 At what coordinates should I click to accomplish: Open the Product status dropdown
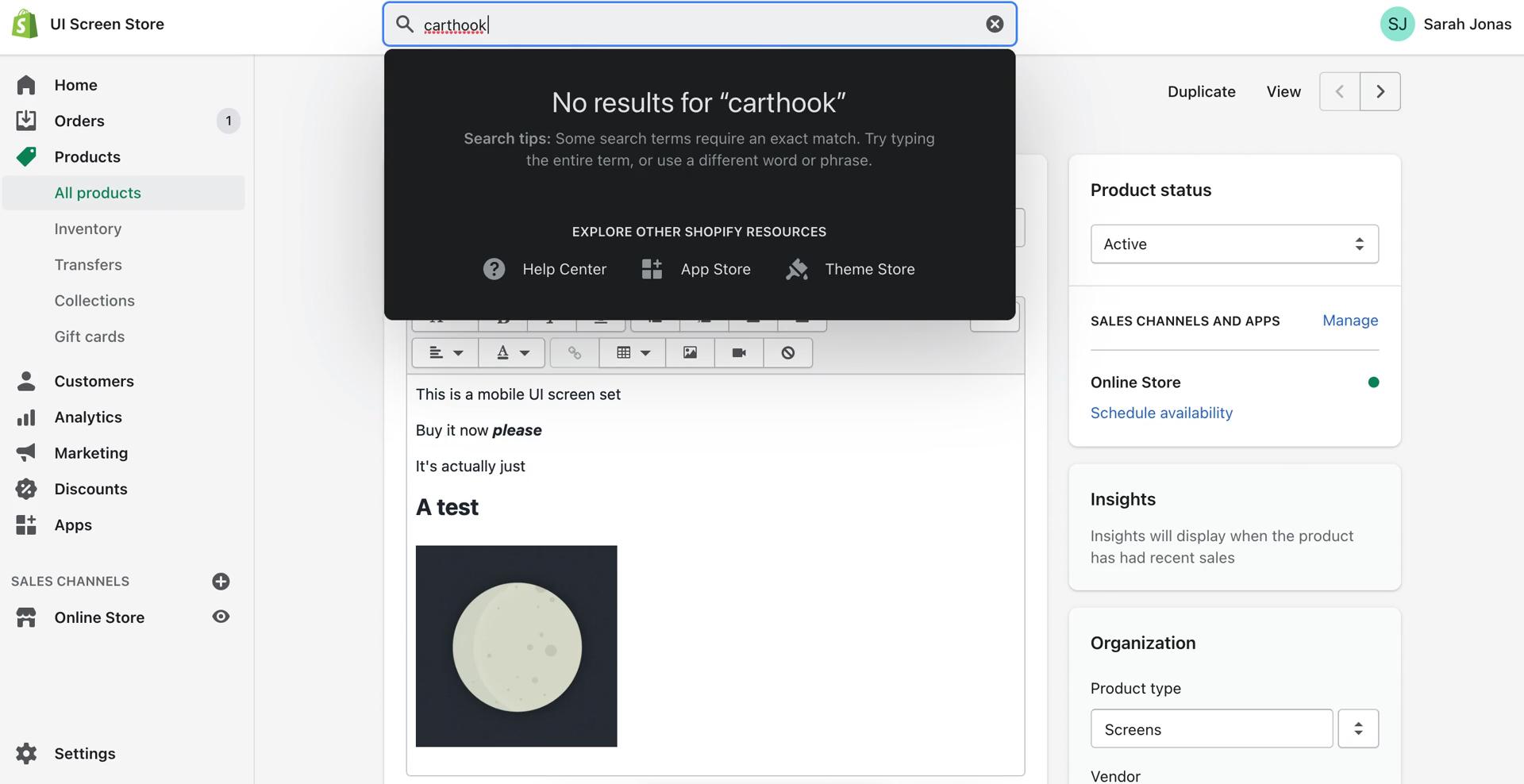pos(1234,244)
